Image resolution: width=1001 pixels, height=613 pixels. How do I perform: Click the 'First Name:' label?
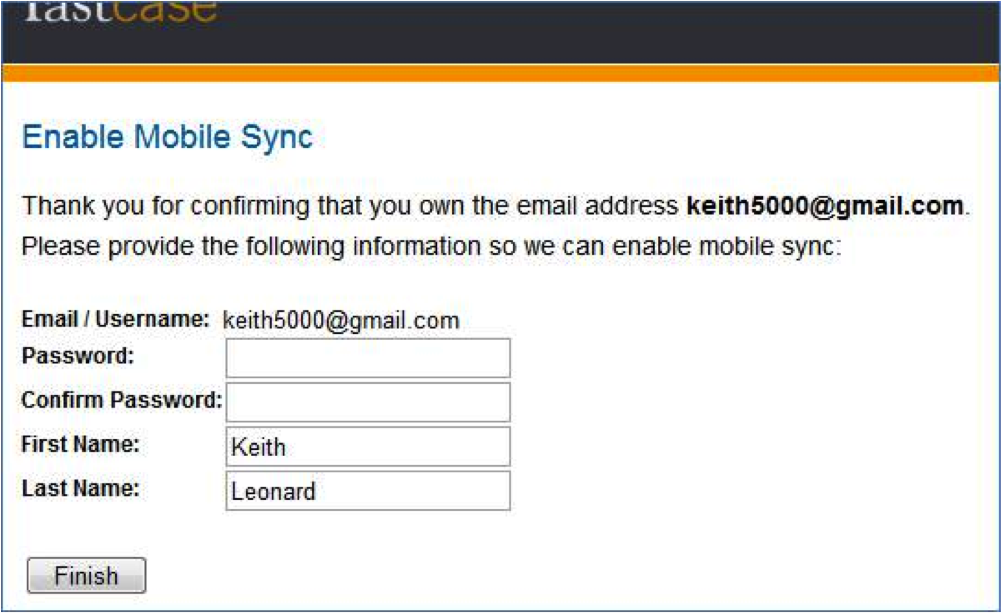[x=80, y=445]
